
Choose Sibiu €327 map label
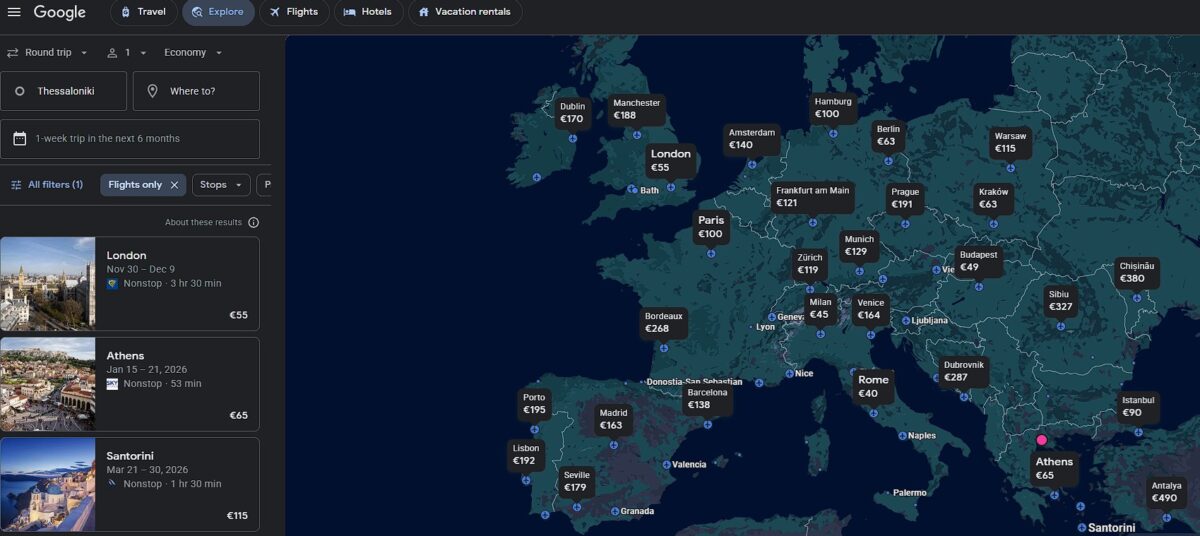(1059, 301)
